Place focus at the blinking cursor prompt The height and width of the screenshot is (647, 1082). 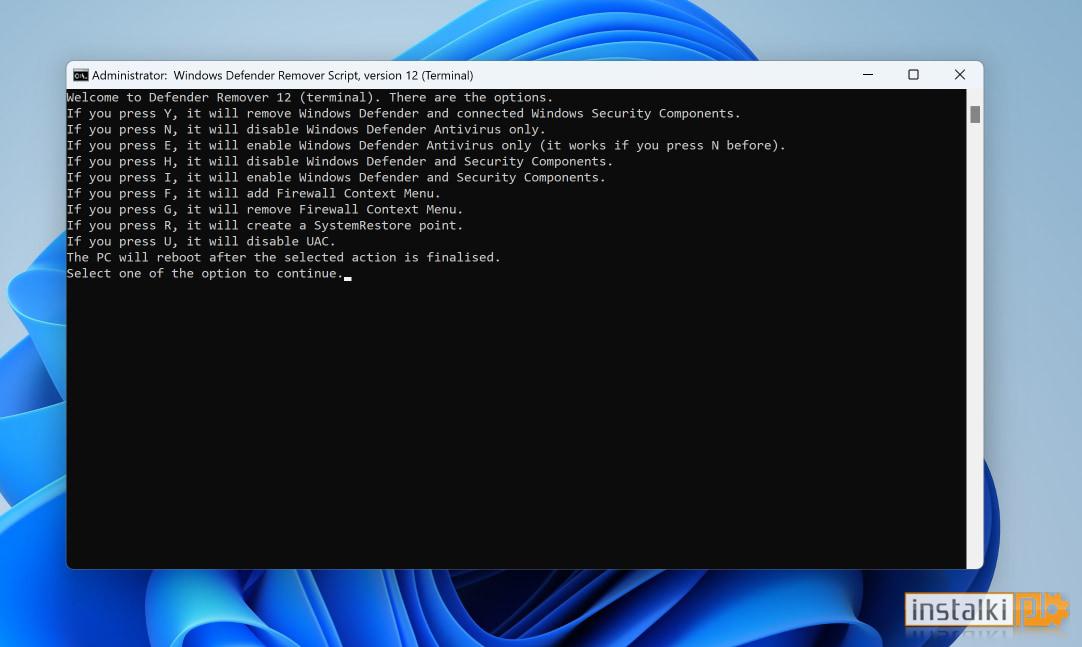click(x=347, y=274)
